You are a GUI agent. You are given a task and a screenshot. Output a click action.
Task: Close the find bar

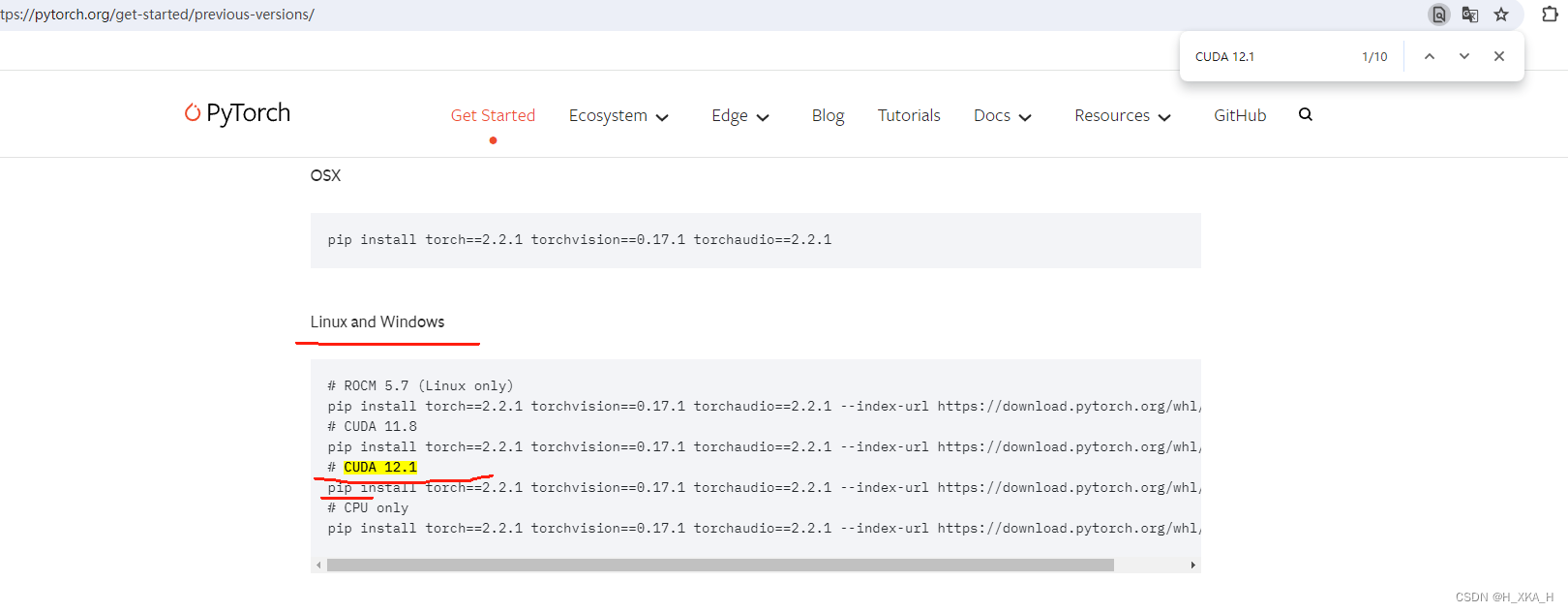[1499, 56]
